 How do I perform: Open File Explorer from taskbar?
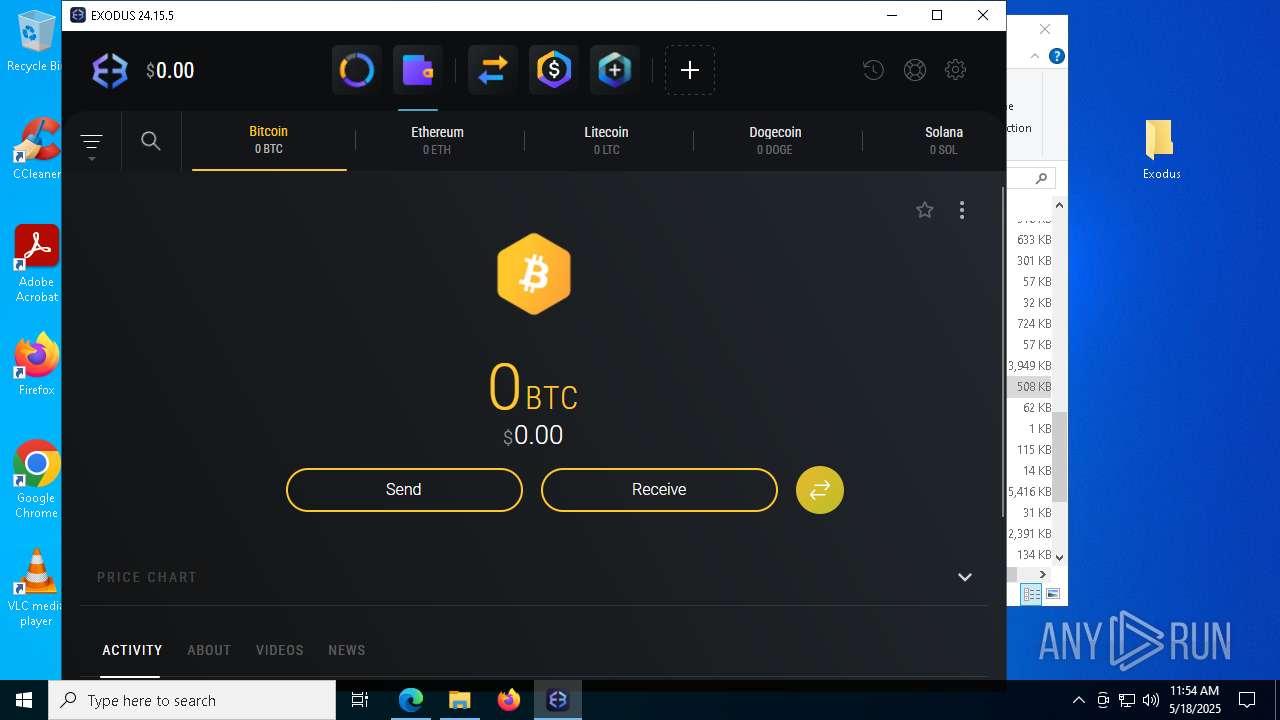[x=459, y=700]
